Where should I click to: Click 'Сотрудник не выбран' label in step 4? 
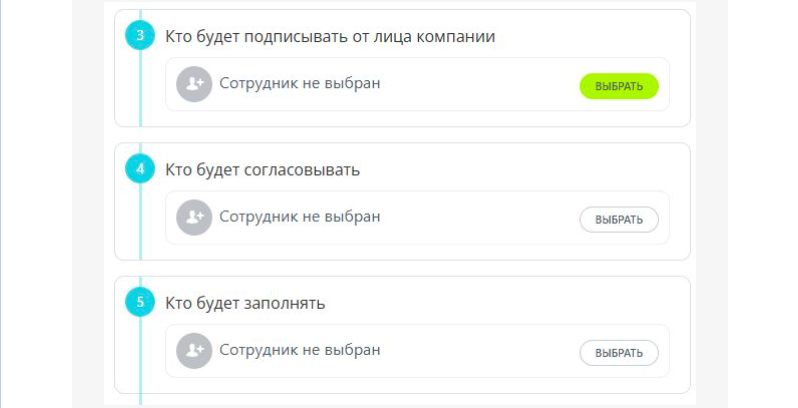point(300,217)
